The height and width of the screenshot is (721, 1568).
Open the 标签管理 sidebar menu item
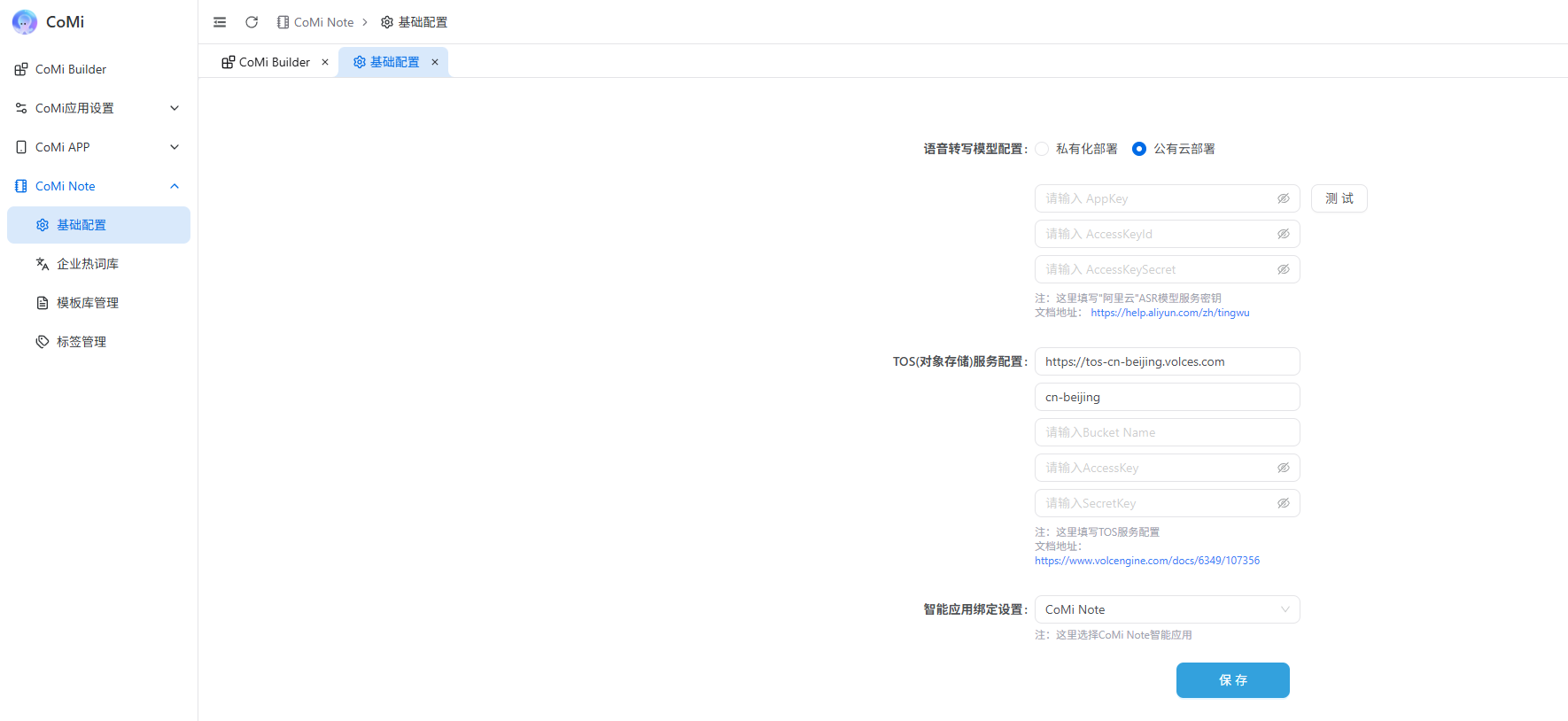98,342
